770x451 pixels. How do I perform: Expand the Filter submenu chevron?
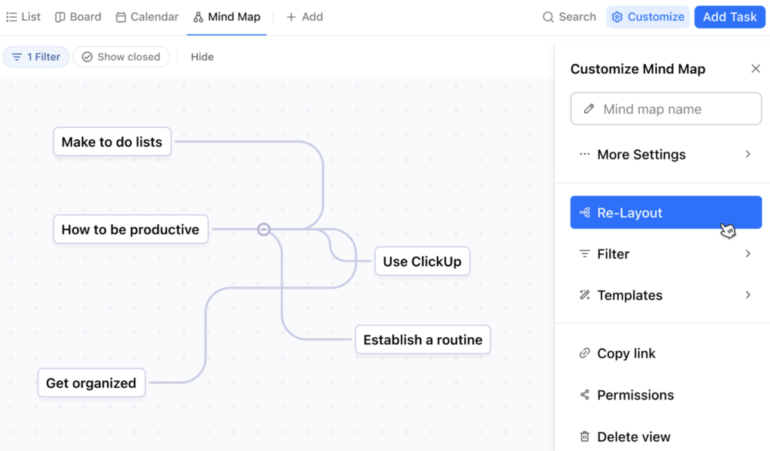(x=747, y=254)
